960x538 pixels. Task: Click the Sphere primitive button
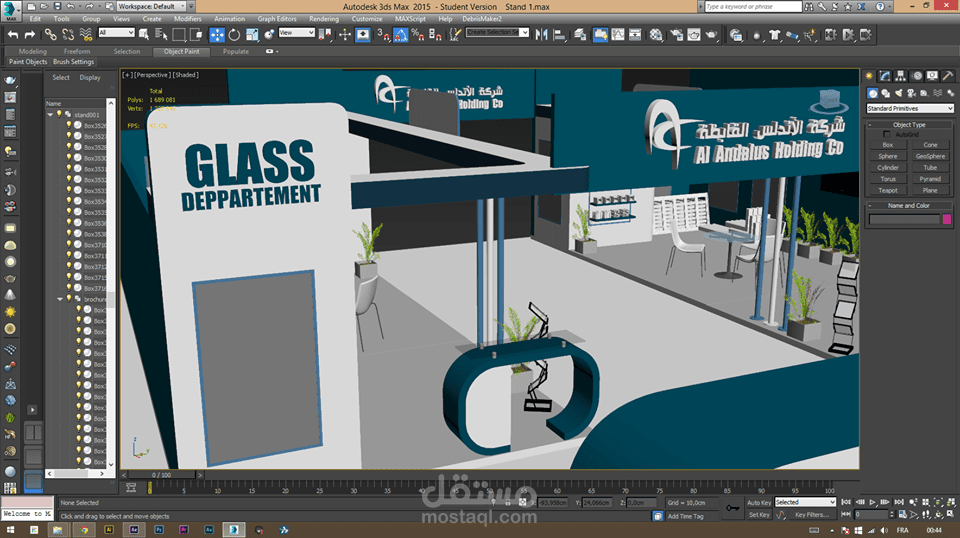888,156
